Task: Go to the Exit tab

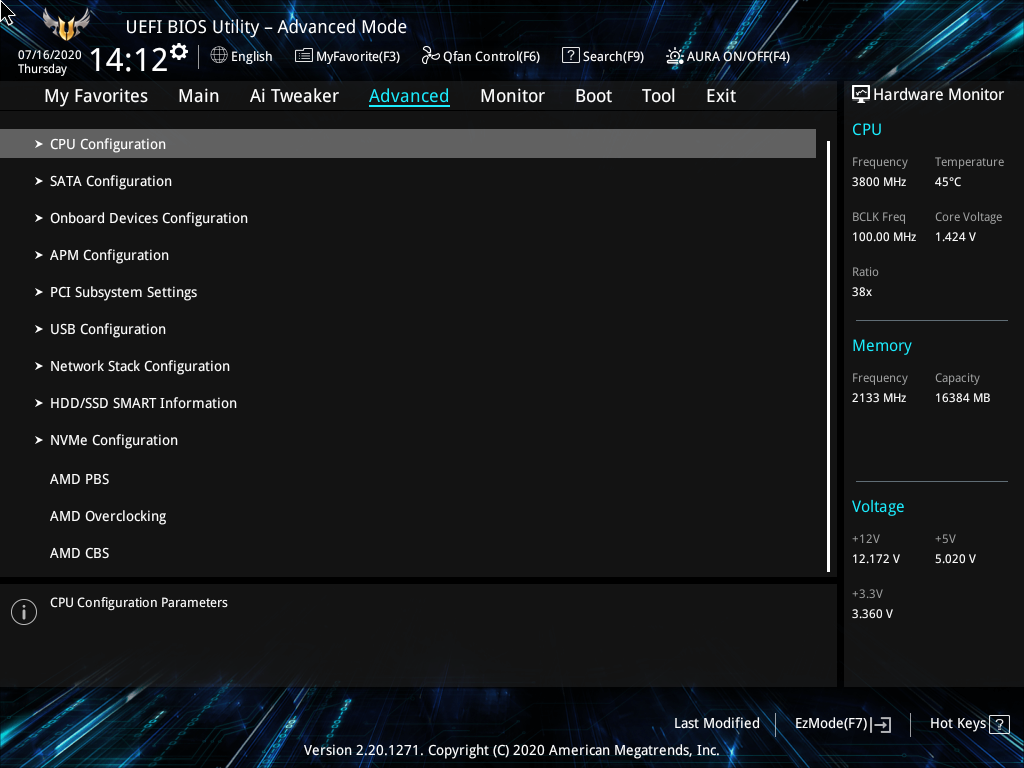Action: click(721, 96)
